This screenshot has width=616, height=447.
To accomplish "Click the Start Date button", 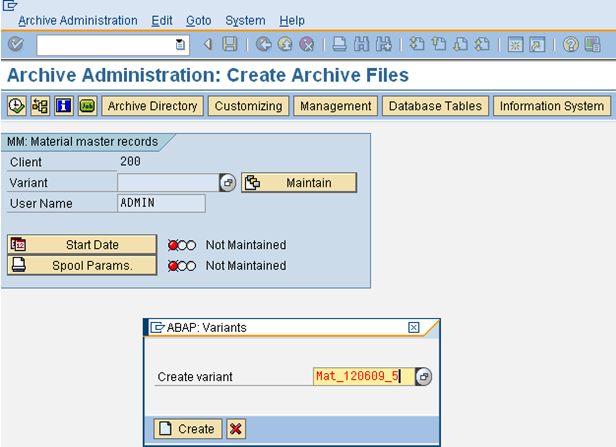I will [x=82, y=245].
